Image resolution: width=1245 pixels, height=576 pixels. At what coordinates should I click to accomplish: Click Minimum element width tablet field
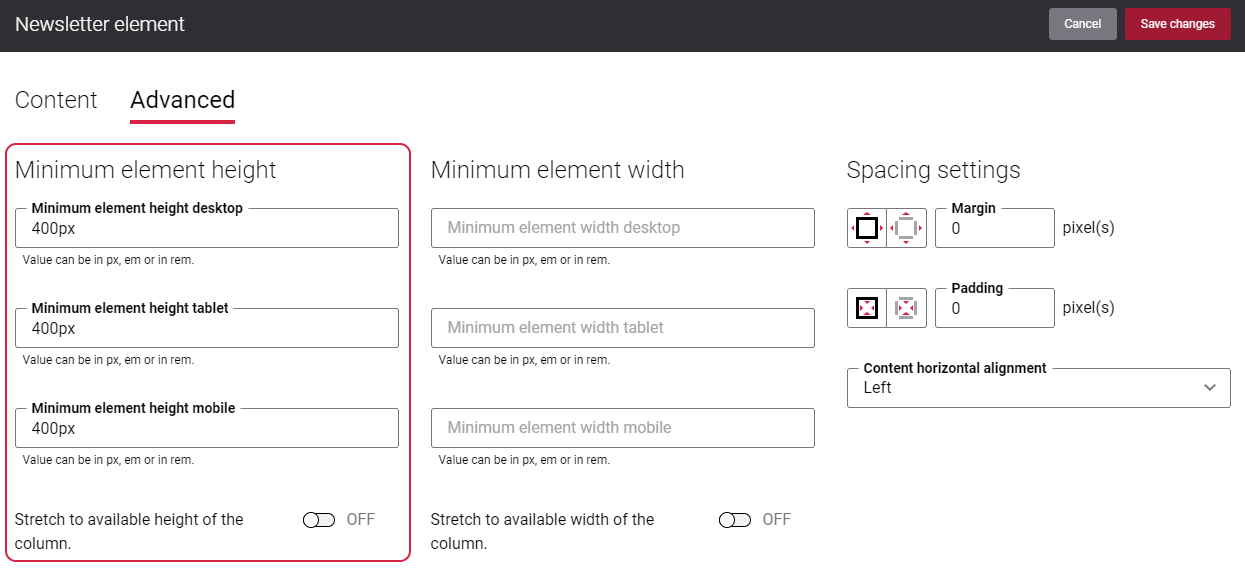[623, 328]
